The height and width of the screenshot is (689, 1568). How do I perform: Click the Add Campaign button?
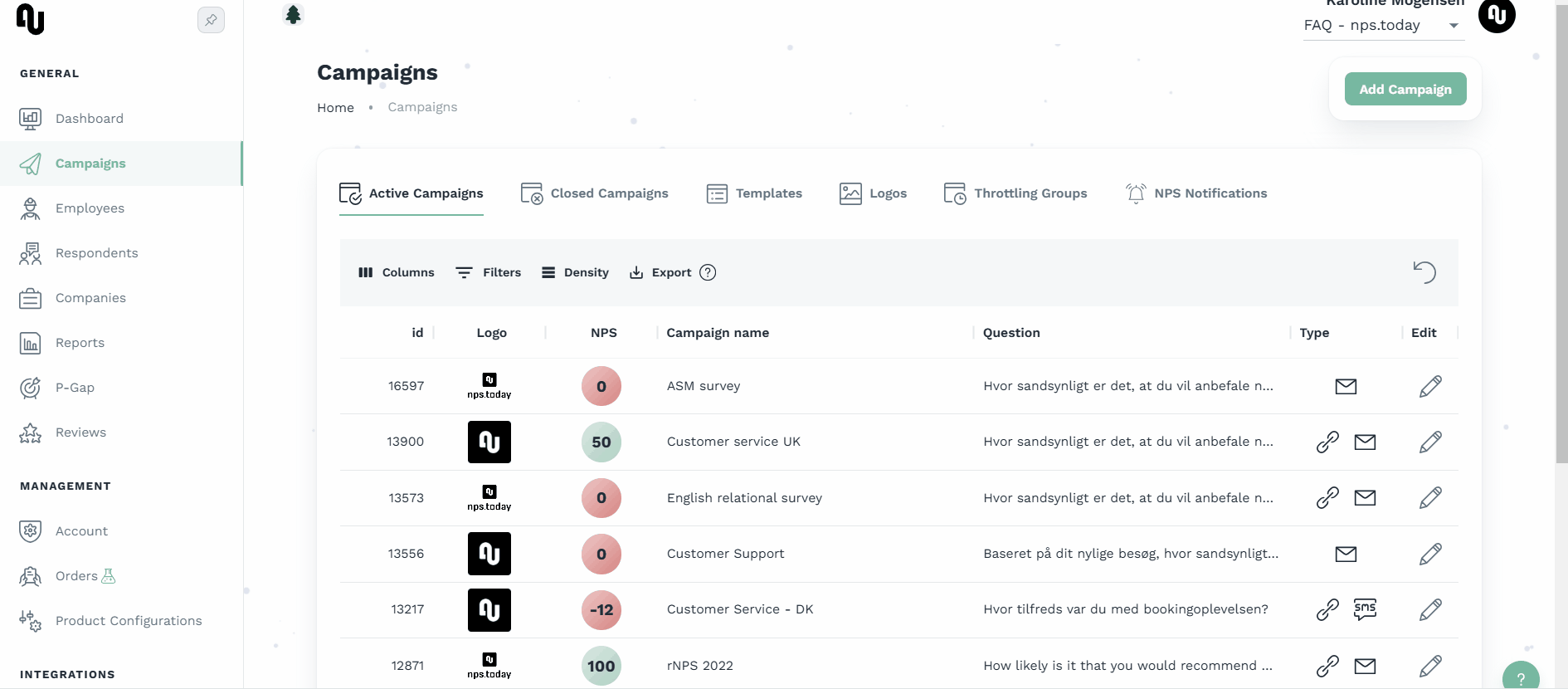click(1405, 90)
